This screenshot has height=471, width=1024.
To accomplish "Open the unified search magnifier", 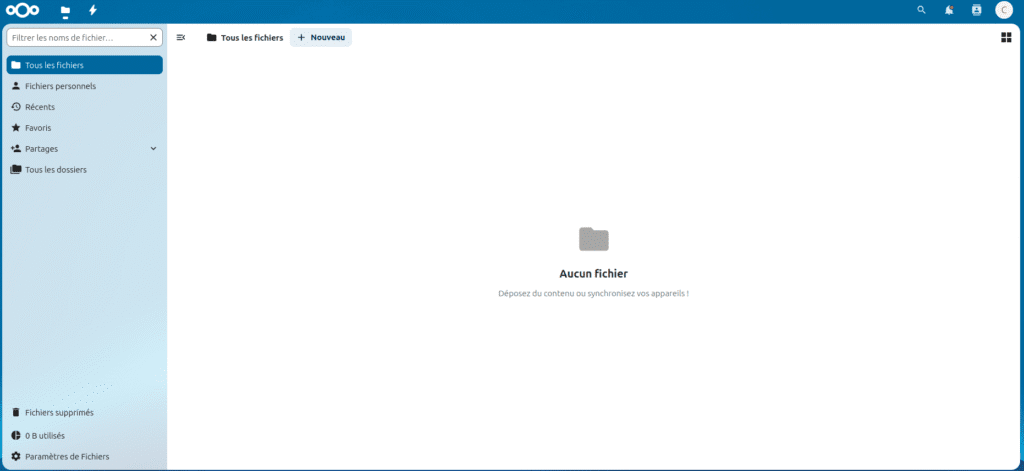I will tap(921, 10).
